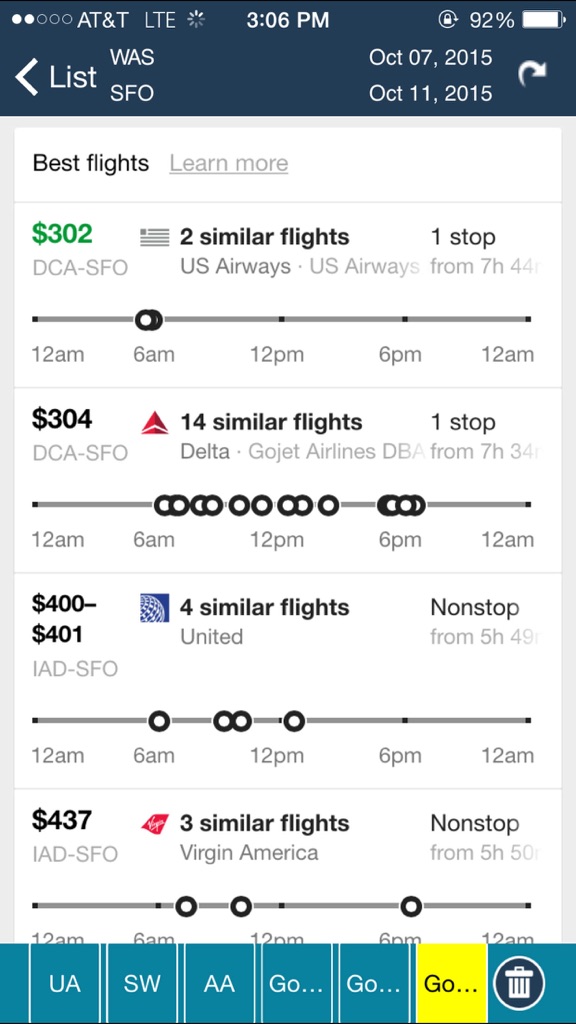Open the Learn more link
Viewport: 576px width, 1024px height.
tap(229, 163)
